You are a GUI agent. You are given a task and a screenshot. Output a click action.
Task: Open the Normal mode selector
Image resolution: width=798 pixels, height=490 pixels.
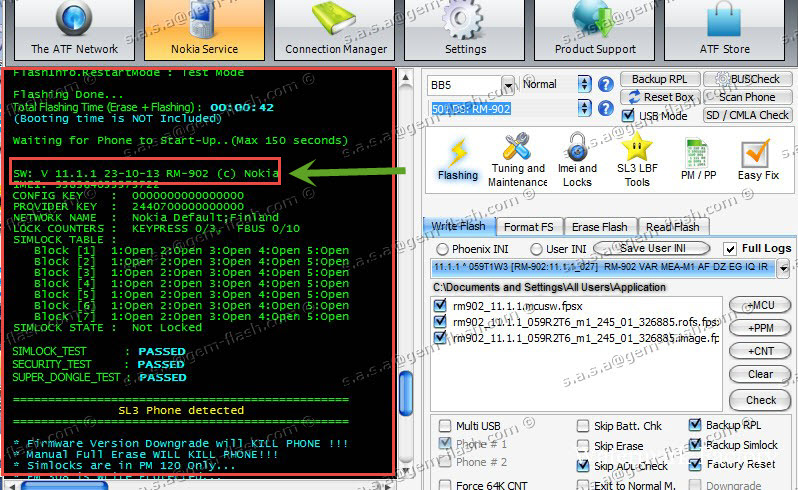584,84
